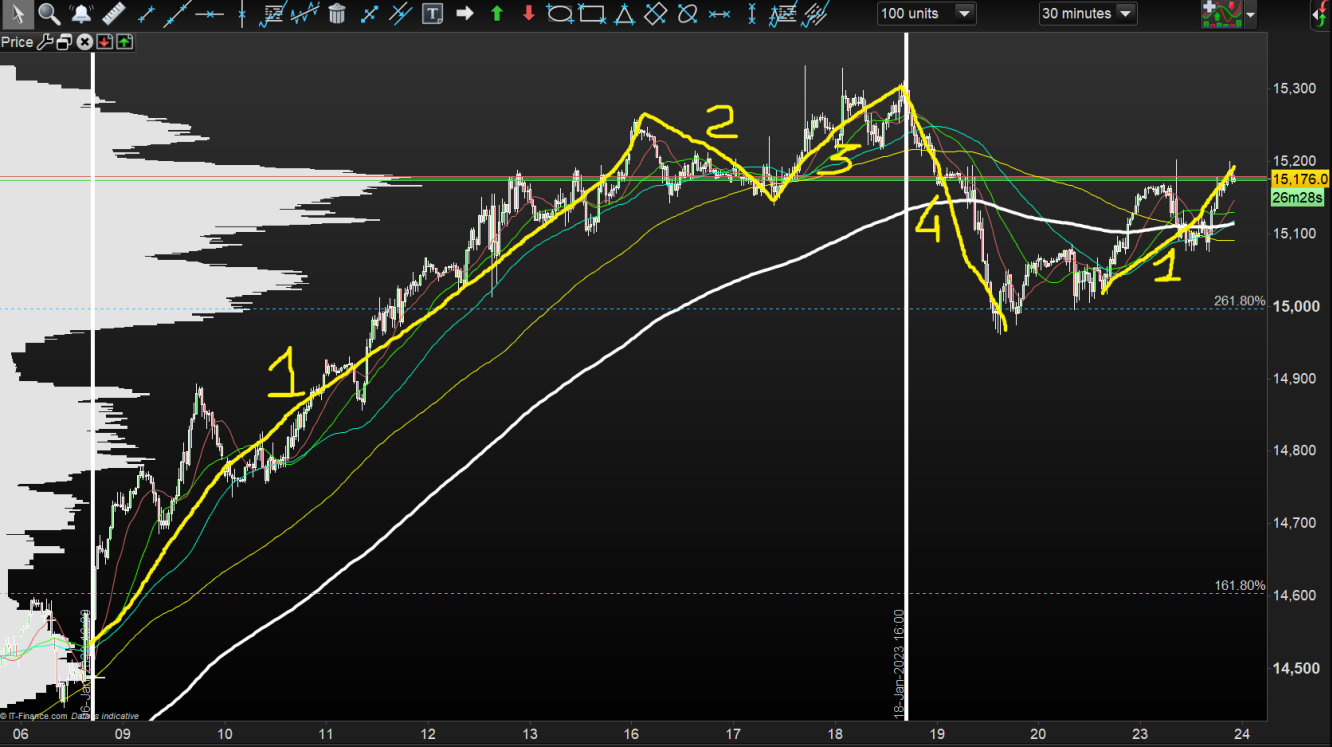Select the diamond shape tool

(655, 14)
